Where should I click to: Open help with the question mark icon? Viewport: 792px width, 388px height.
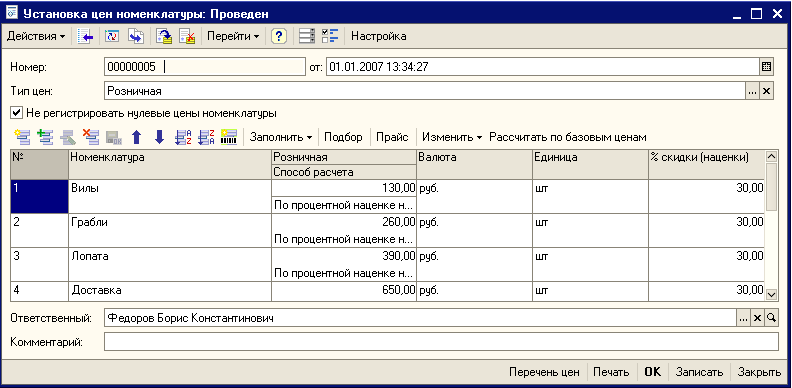[279, 36]
